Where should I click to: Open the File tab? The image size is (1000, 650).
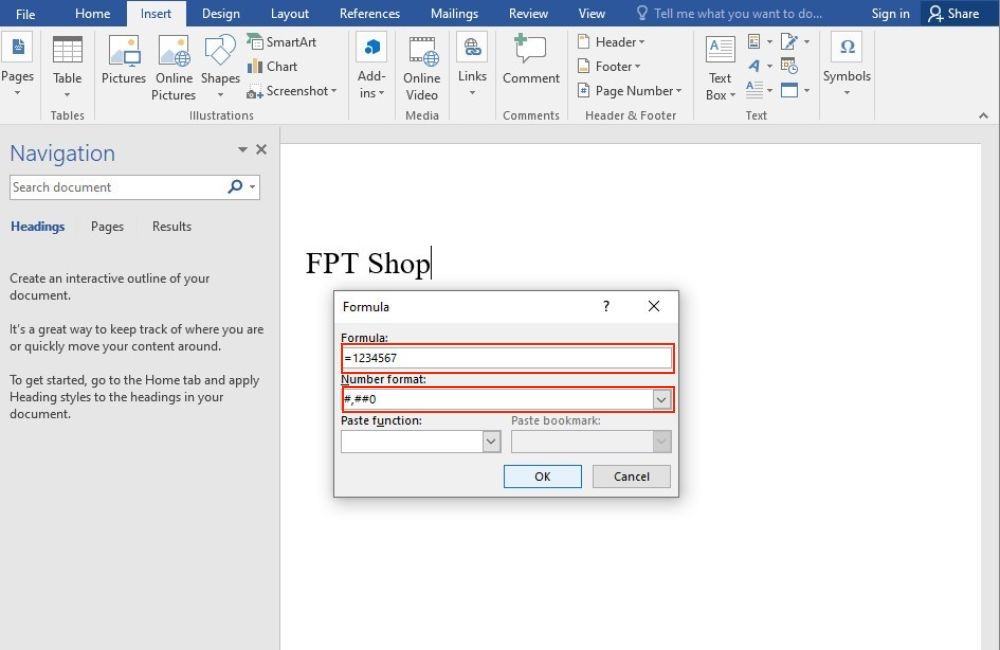pos(26,13)
